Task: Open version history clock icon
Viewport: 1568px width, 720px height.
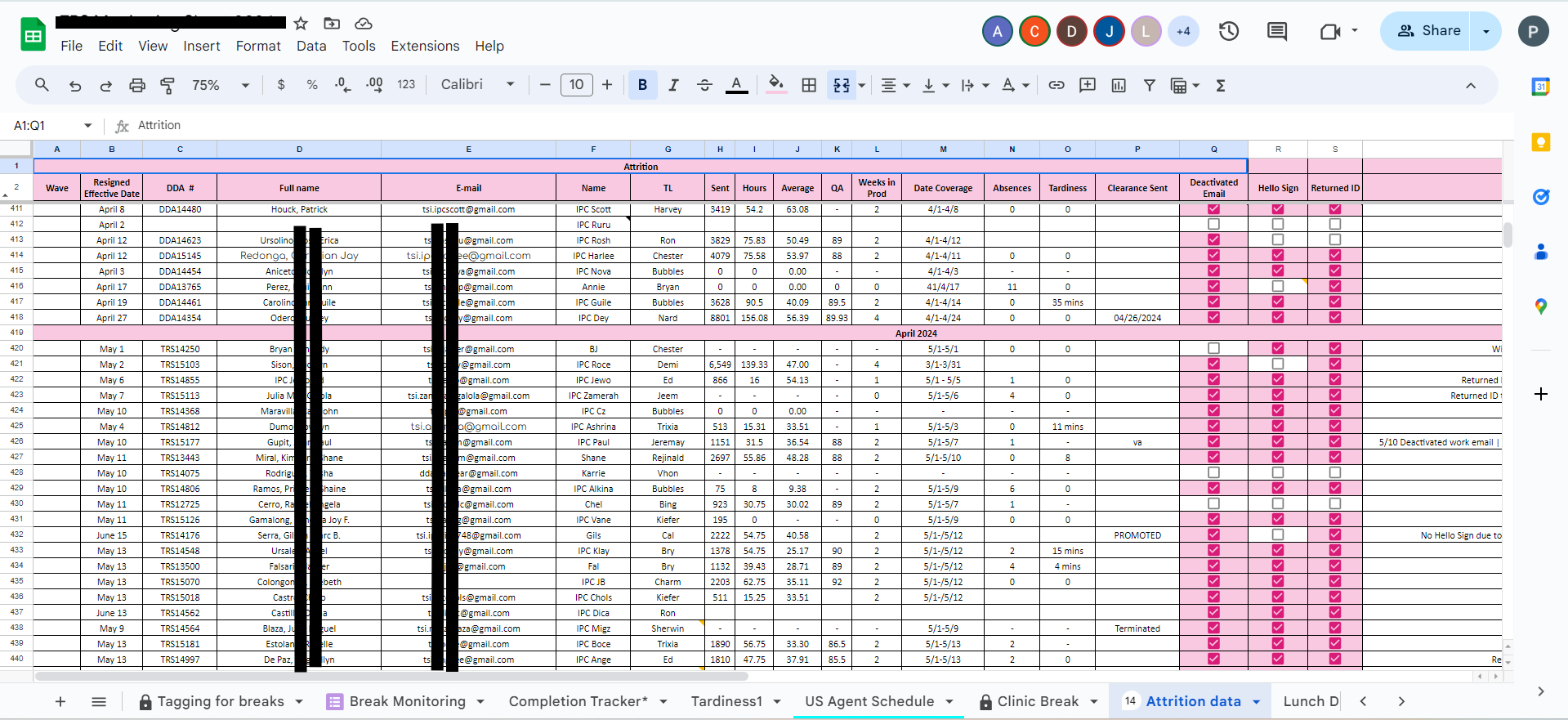Action: point(1229,32)
